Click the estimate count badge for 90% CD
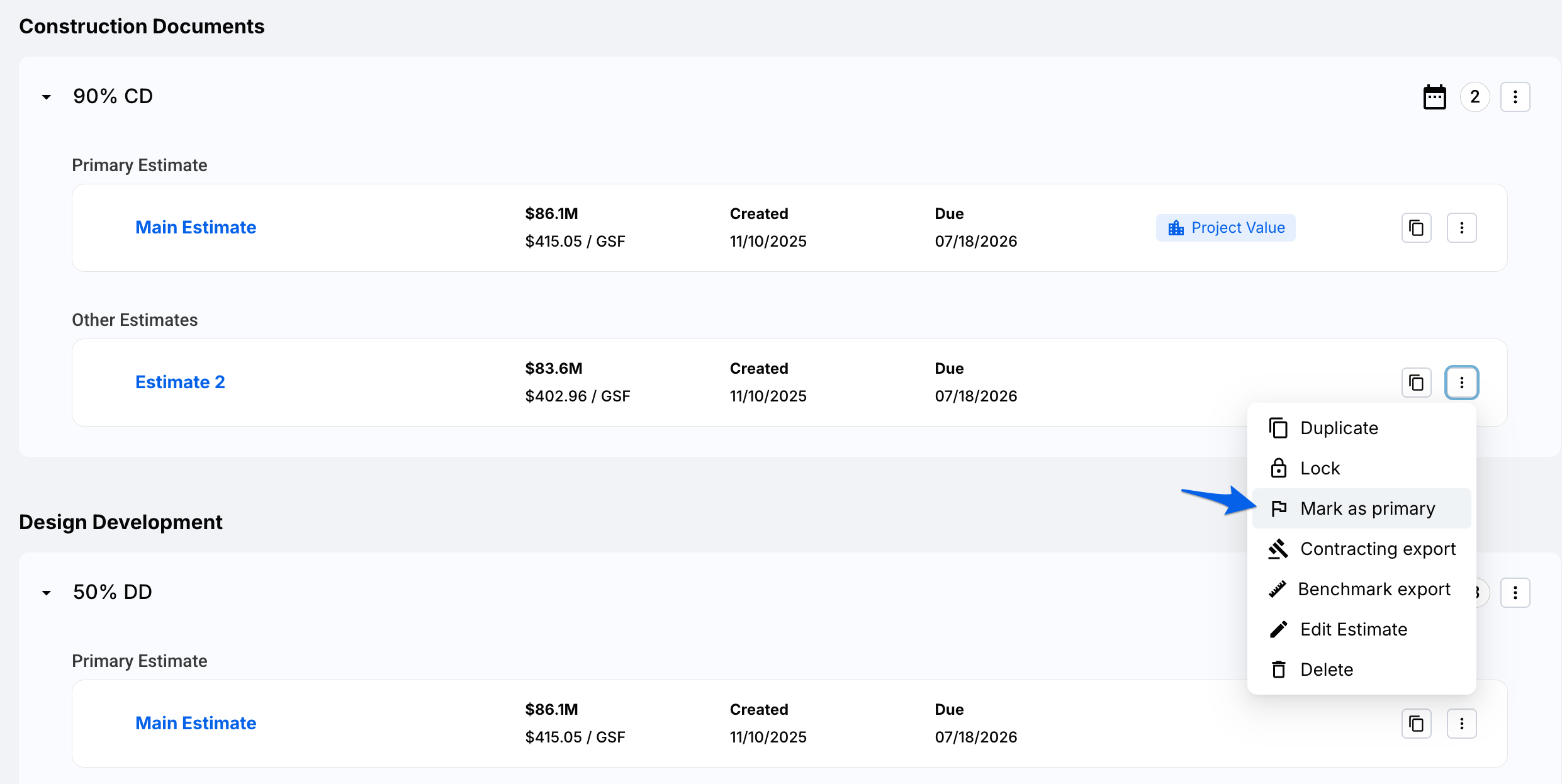 (x=1475, y=97)
